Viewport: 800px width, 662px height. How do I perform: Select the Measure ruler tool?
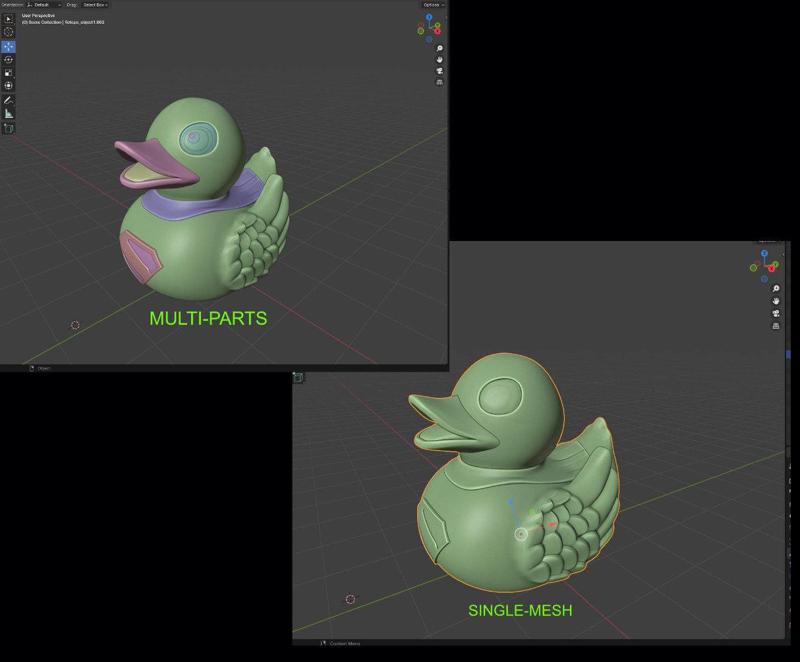tap(9, 113)
